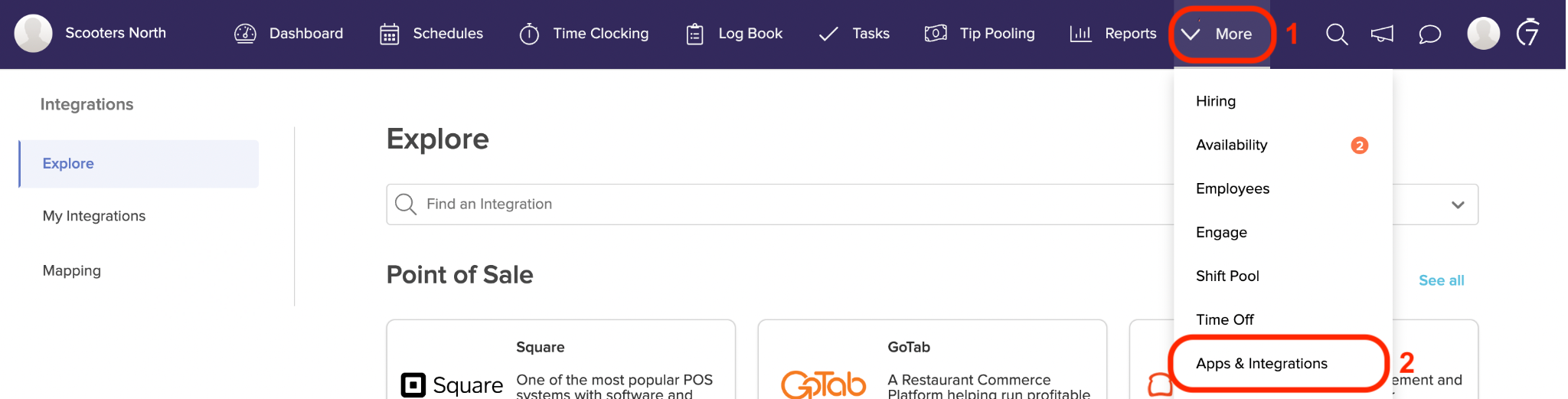Open the Mapping sidebar section
Screen dimensions: 1568x399
click(x=72, y=270)
